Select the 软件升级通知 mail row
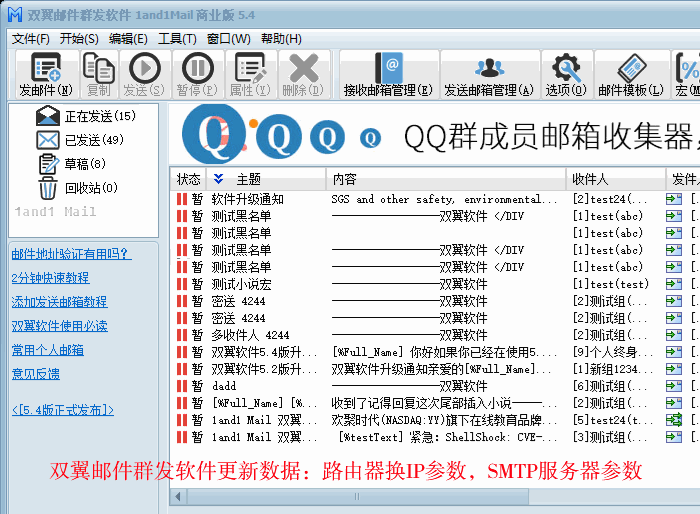Image resolution: width=700 pixels, height=514 pixels. click(x=435, y=199)
